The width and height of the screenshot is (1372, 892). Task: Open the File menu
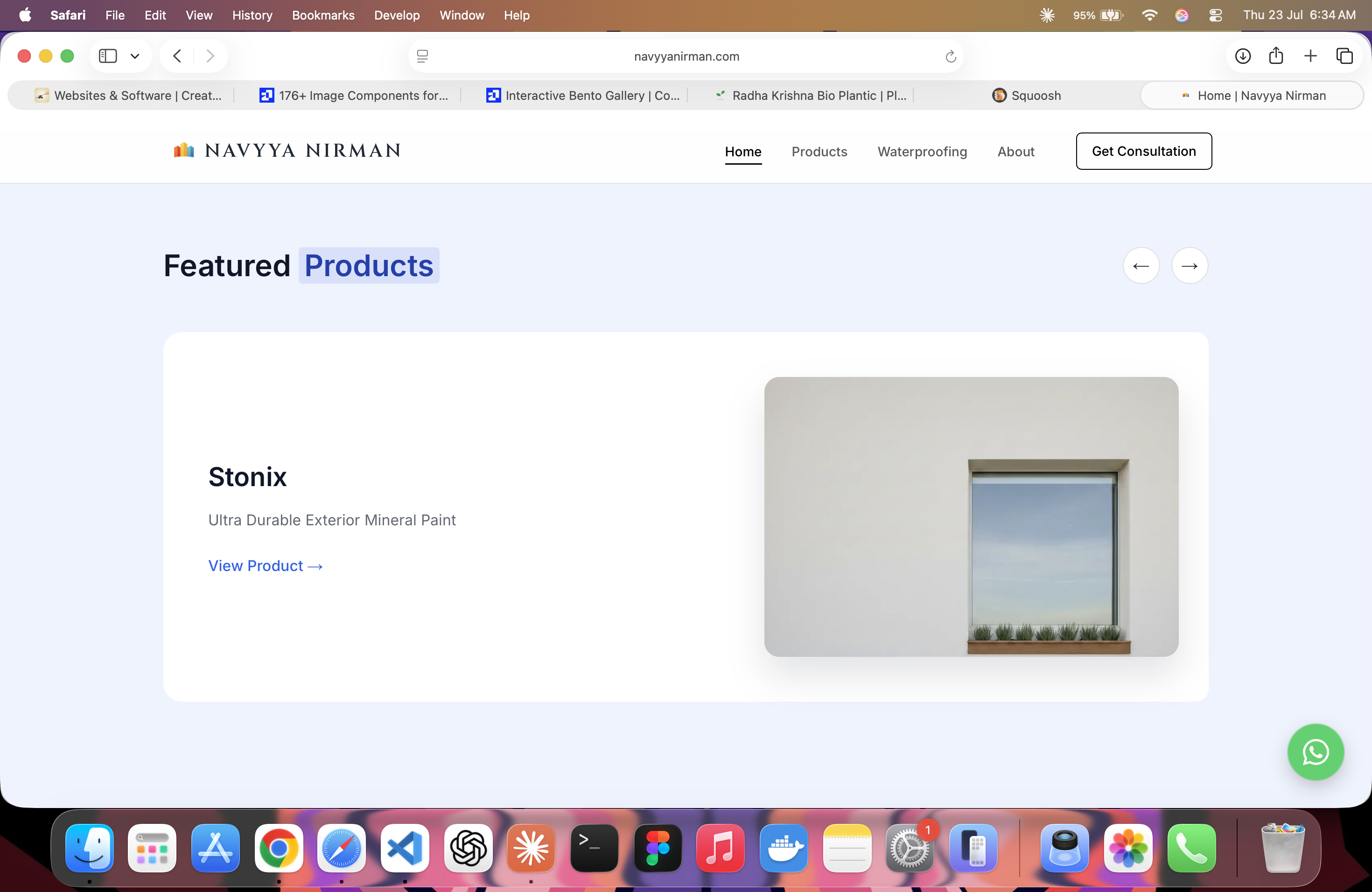(115, 15)
